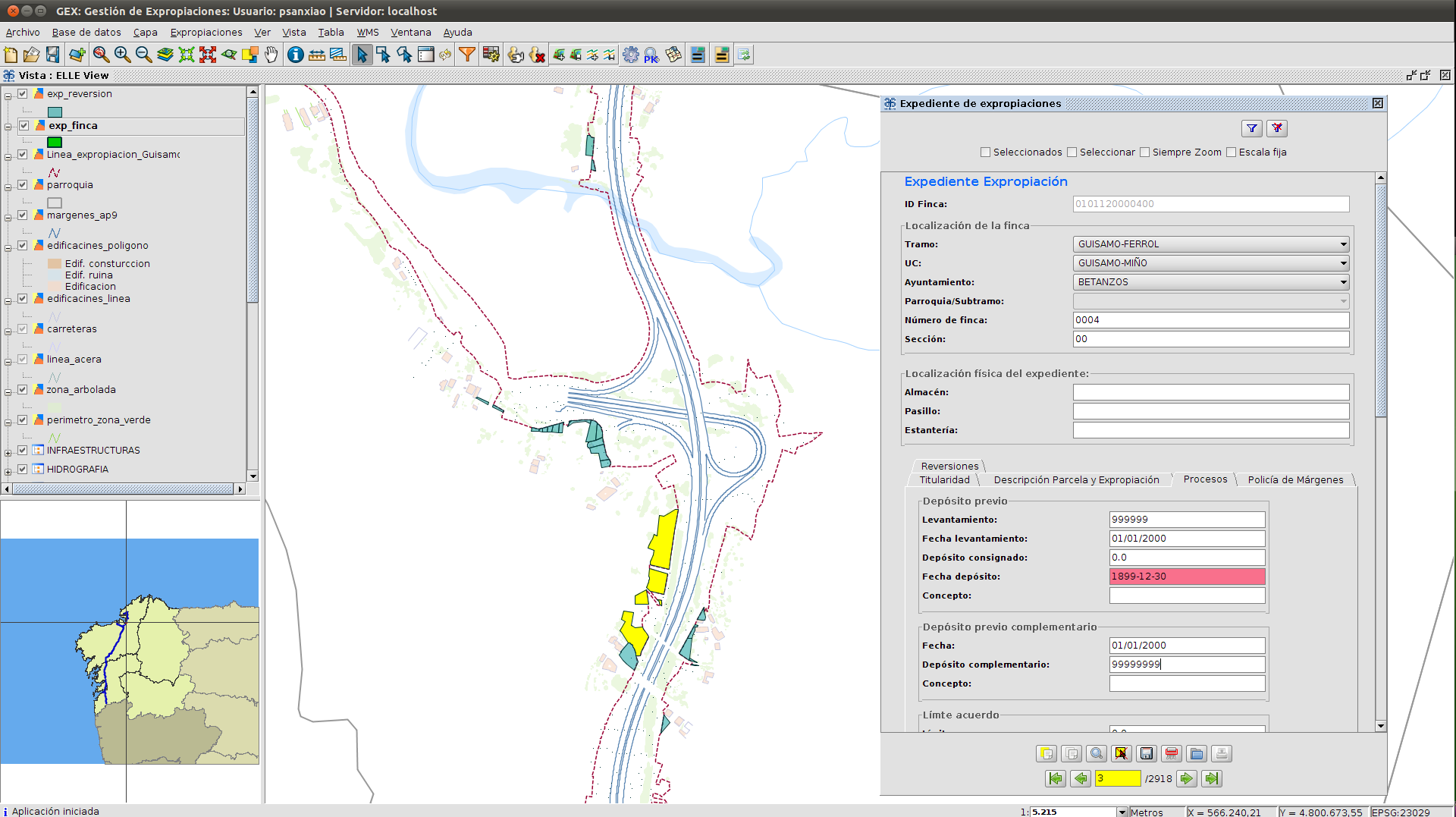Image resolution: width=1456 pixels, height=817 pixels.
Task: Click green arrows zoom full extent icon
Action: point(187,55)
